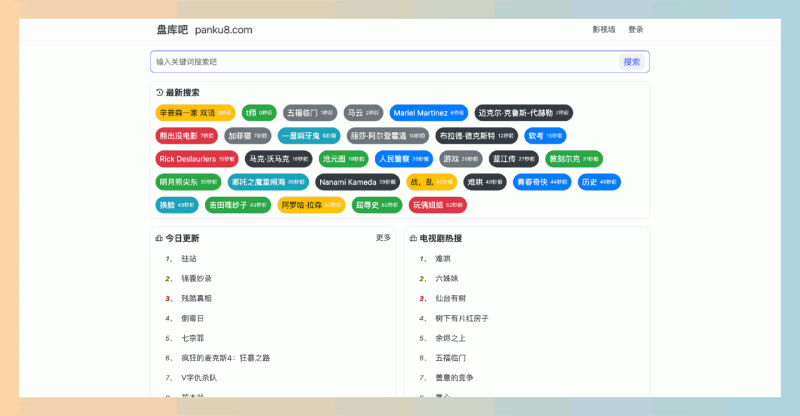Open 树下有片红房子 in 电视剧热搜 list

[x=462, y=318]
